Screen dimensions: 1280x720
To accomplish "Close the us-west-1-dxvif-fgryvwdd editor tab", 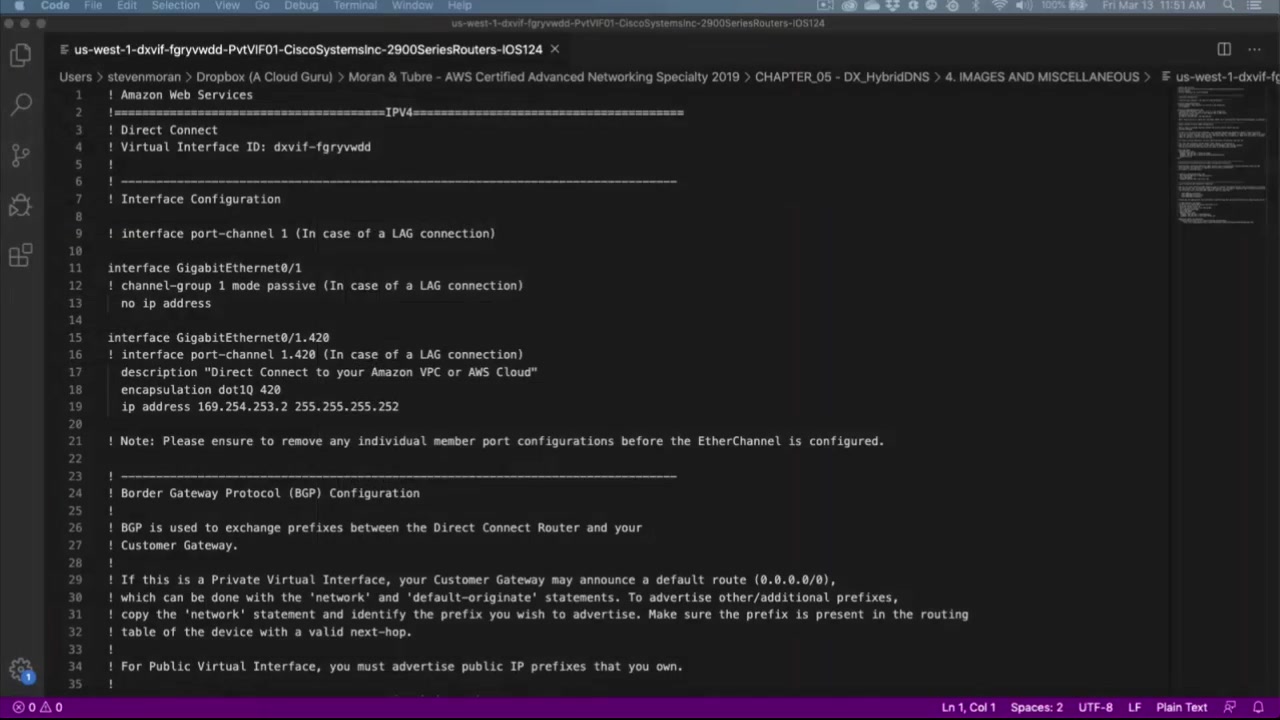I will point(555,49).
